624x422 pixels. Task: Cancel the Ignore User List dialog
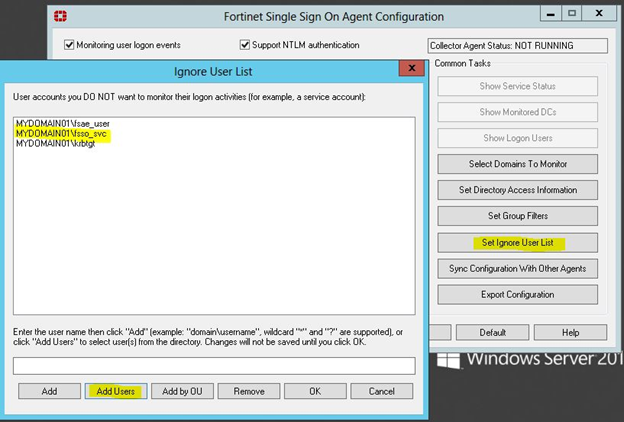click(382, 391)
